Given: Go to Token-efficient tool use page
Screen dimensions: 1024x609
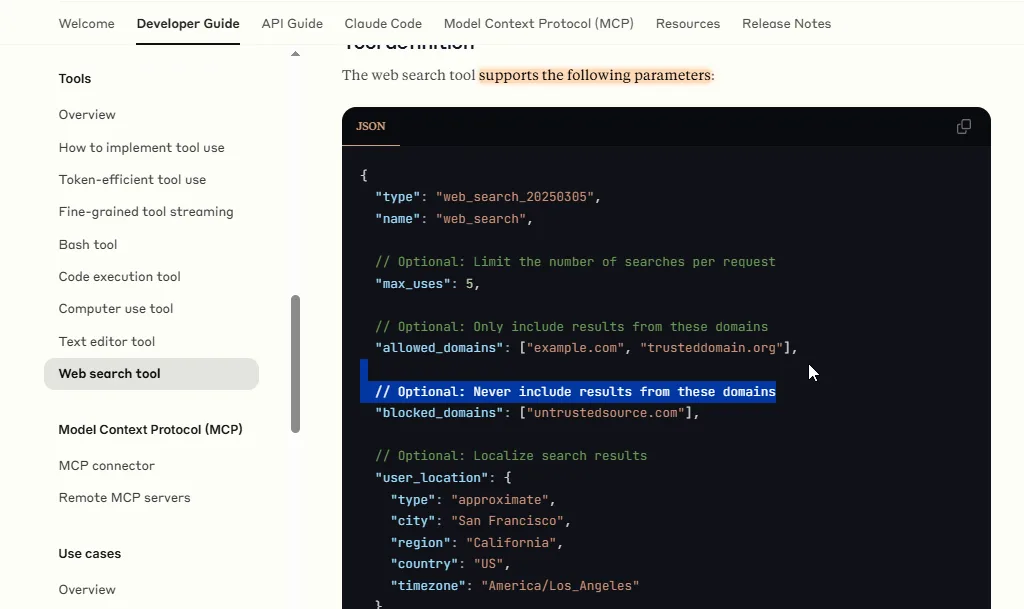Looking at the screenshot, I should 132,180.
